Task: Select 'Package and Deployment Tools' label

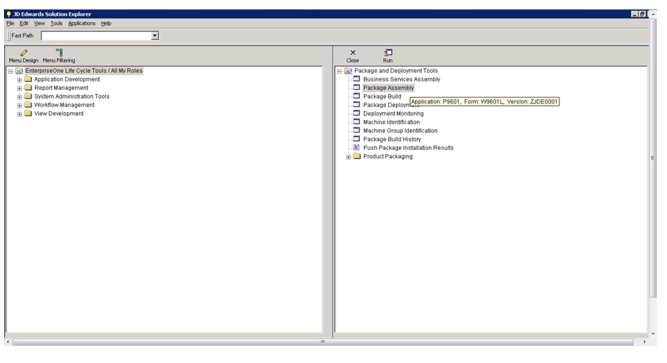Action: point(396,71)
